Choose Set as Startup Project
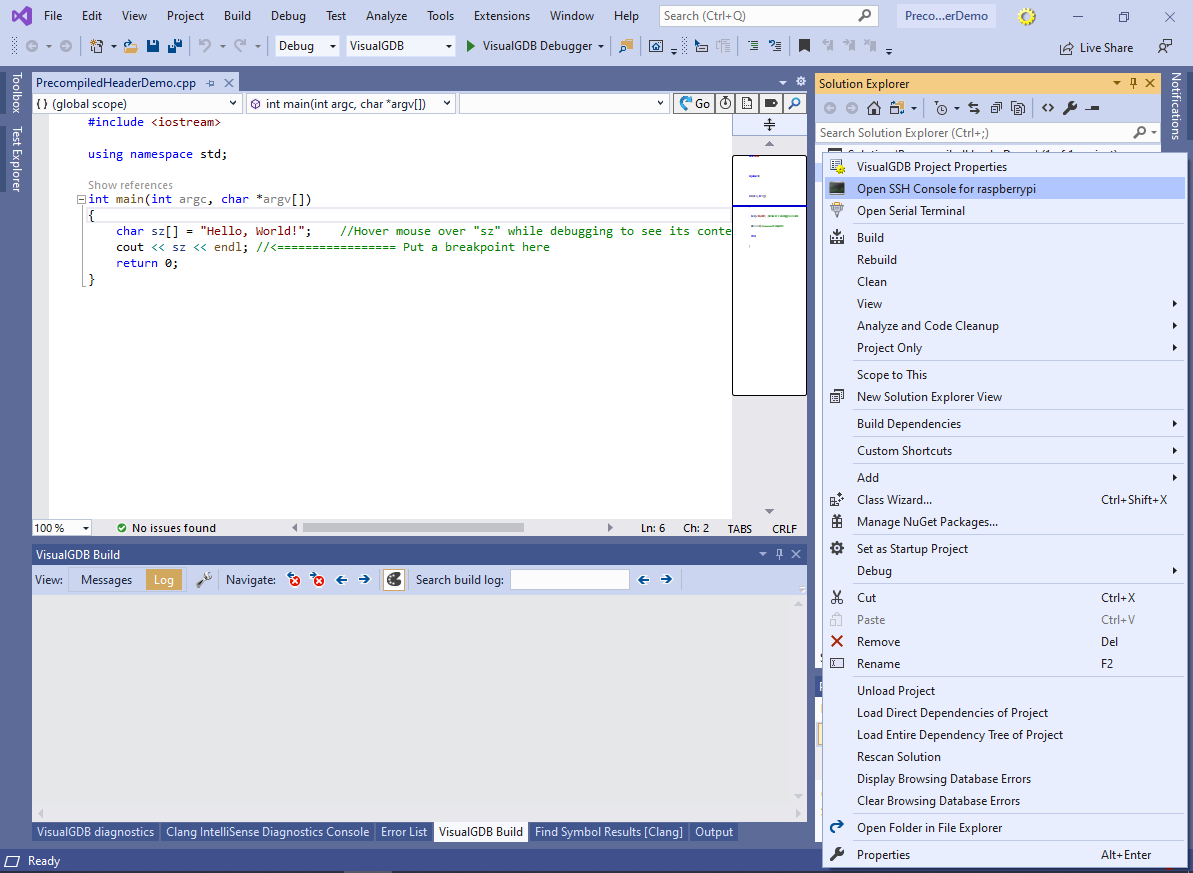Screen dimensions: 1193x873 coord(1005,549)
